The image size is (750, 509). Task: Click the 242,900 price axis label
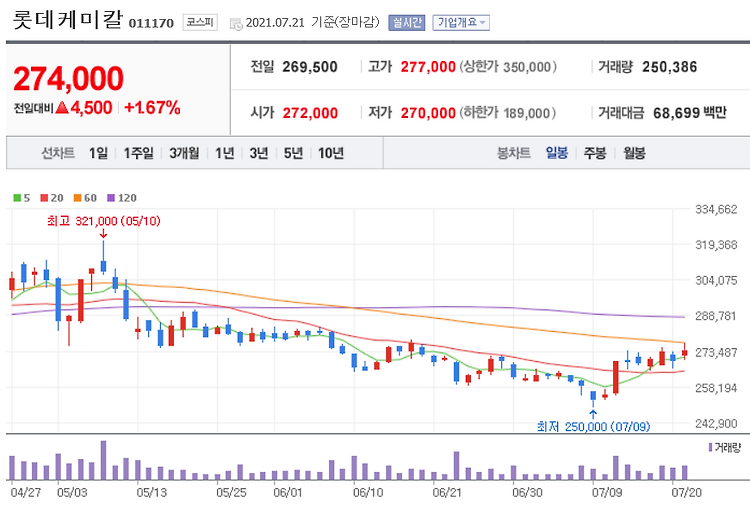pyautogui.click(x=716, y=423)
